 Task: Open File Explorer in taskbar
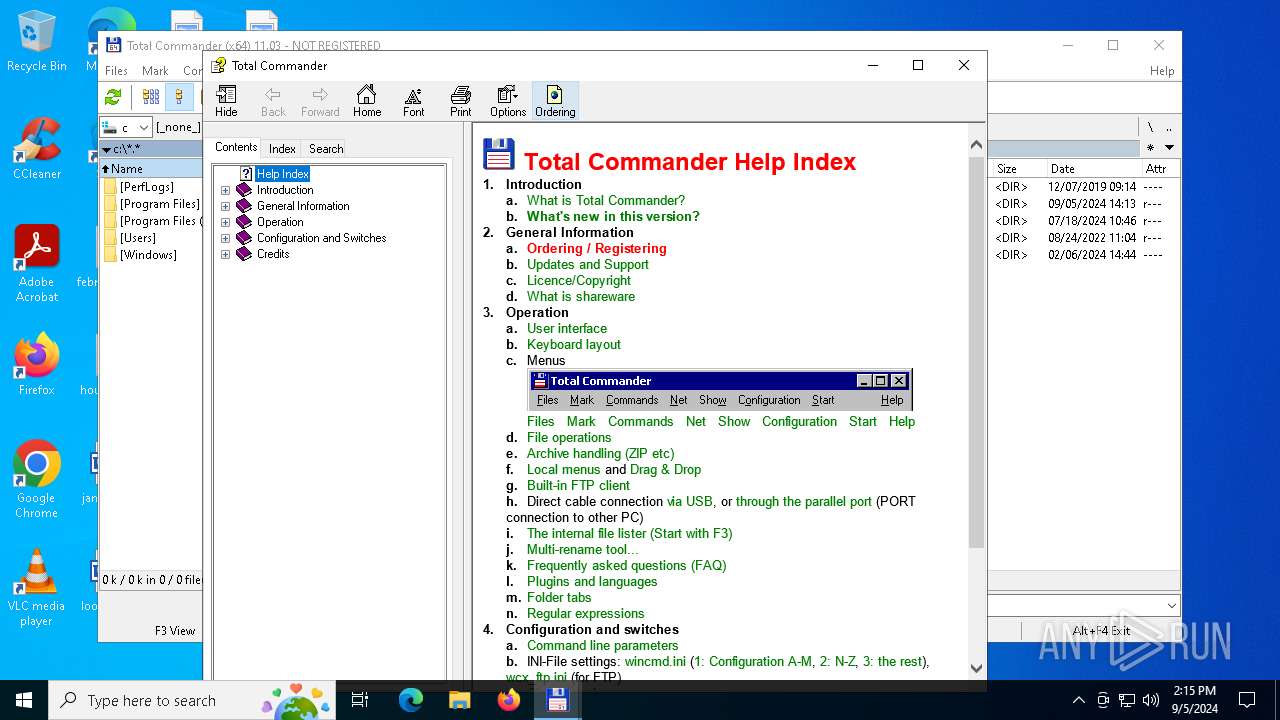[x=459, y=700]
